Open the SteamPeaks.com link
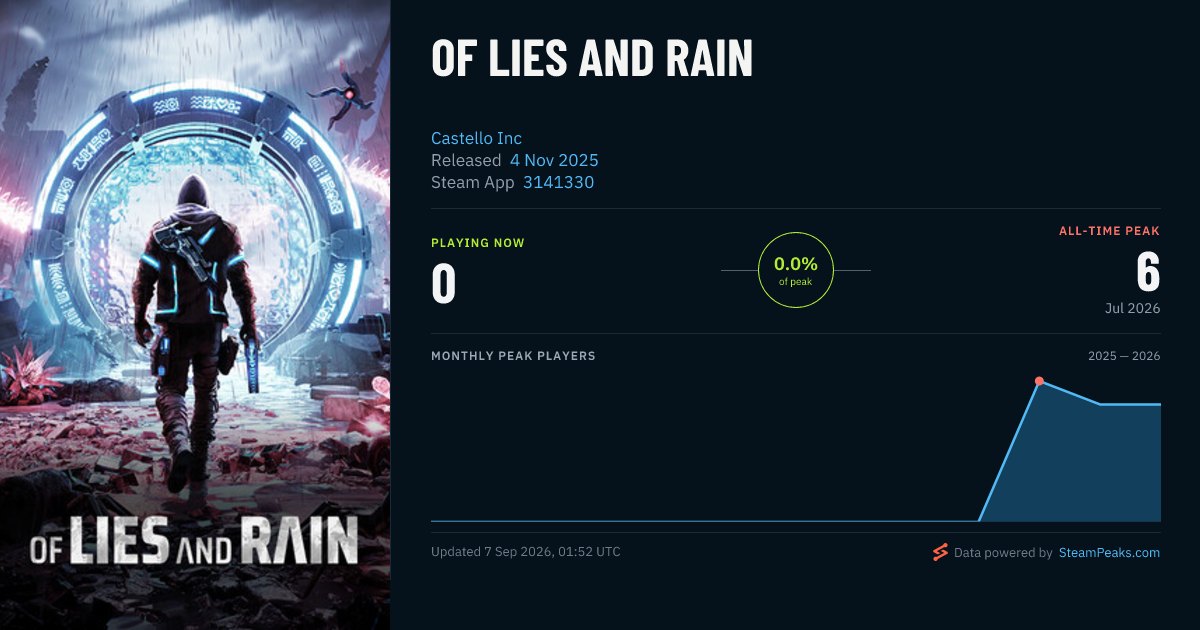 click(x=1109, y=552)
